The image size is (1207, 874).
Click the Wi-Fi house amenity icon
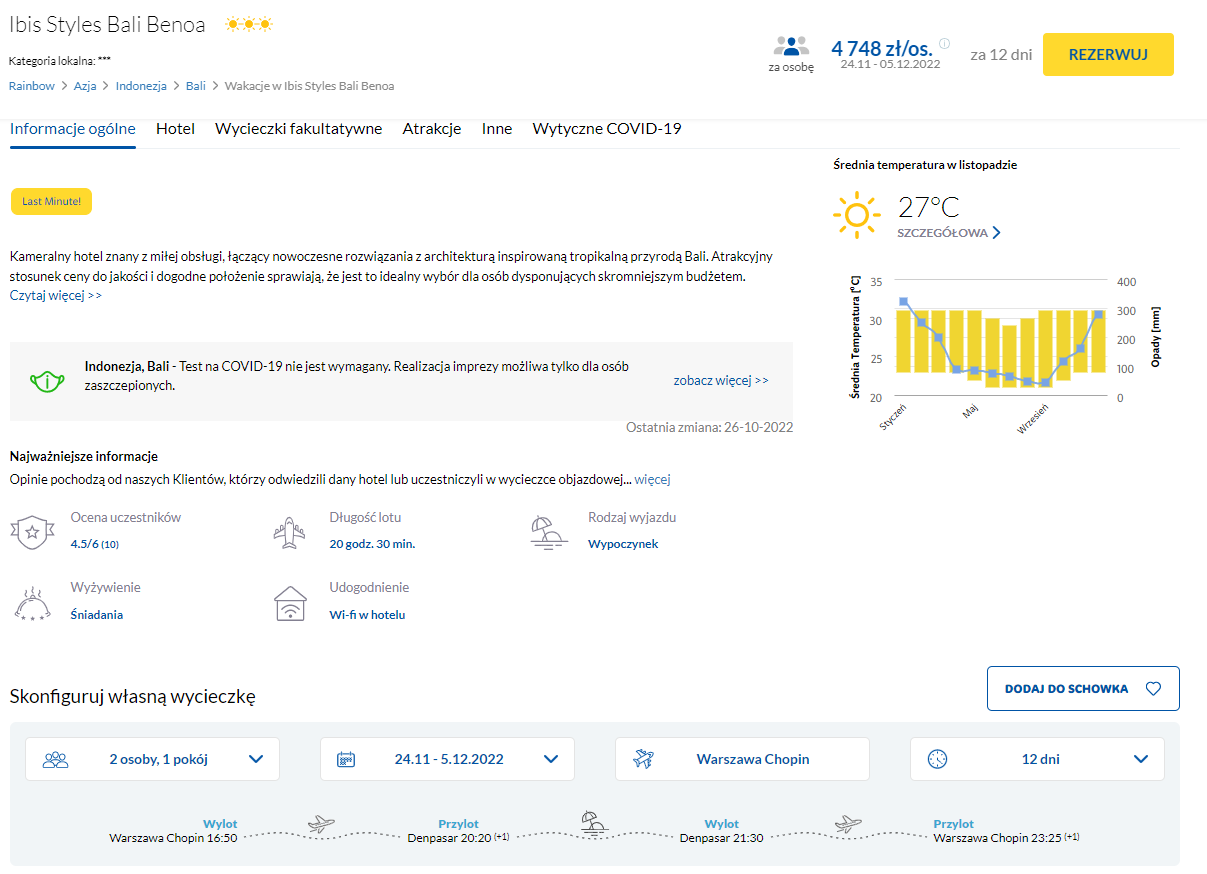(x=289, y=604)
